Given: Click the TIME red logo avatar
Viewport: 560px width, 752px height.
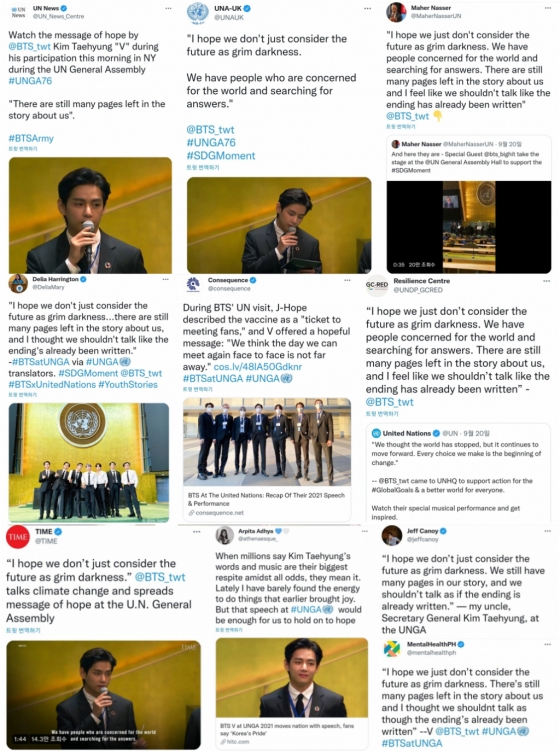Looking at the screenshot, I should 18,537.
